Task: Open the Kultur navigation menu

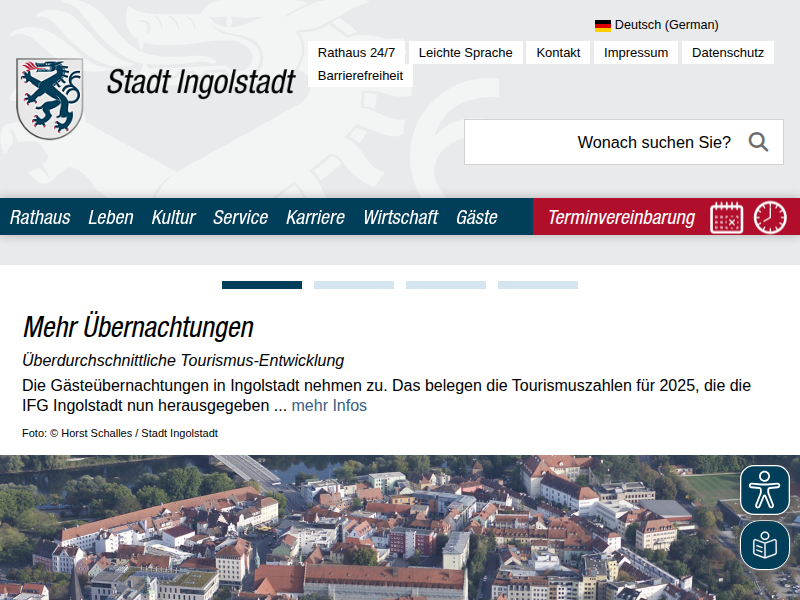Action: pos(173,217)
